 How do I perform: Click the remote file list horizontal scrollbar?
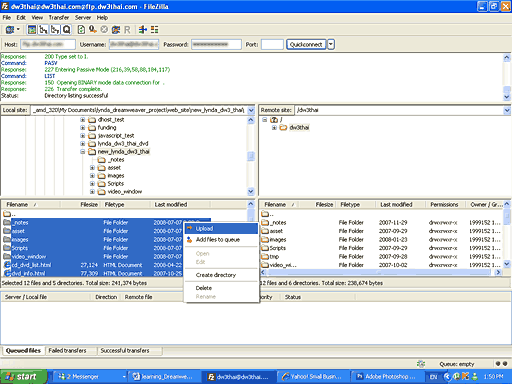pyautogui.click(x=381, y=272)
